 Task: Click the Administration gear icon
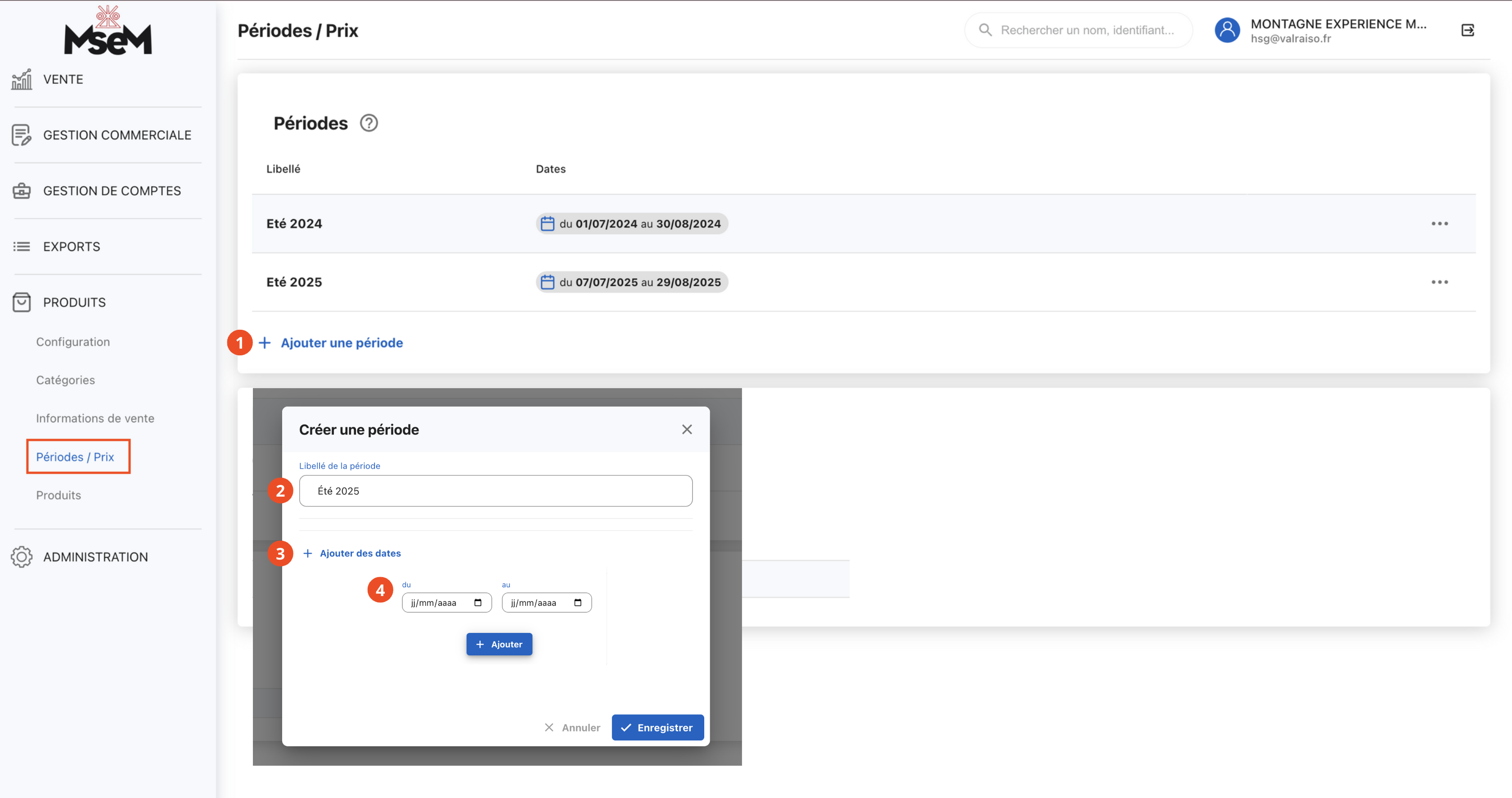[22, 557]
